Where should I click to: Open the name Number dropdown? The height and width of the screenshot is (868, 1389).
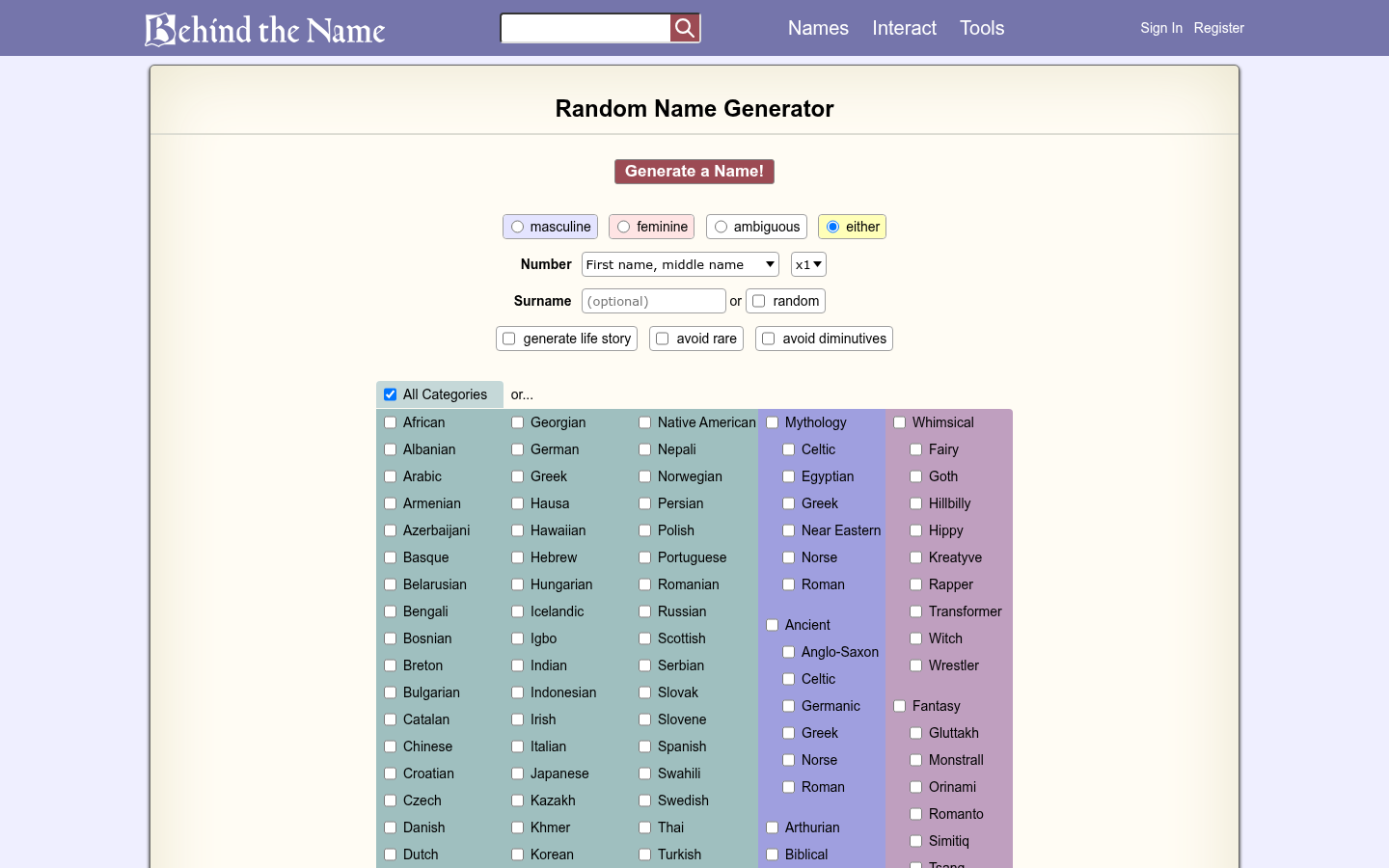pyautogui.click(x=681, y=264)
